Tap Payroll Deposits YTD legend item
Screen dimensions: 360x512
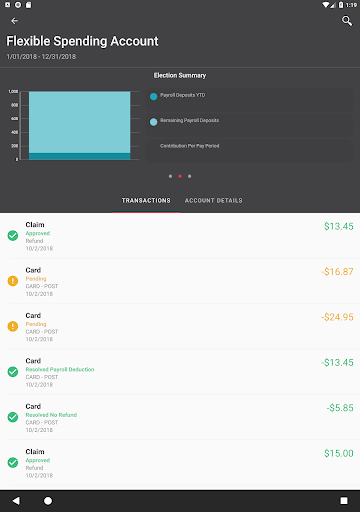pos(249,100)
